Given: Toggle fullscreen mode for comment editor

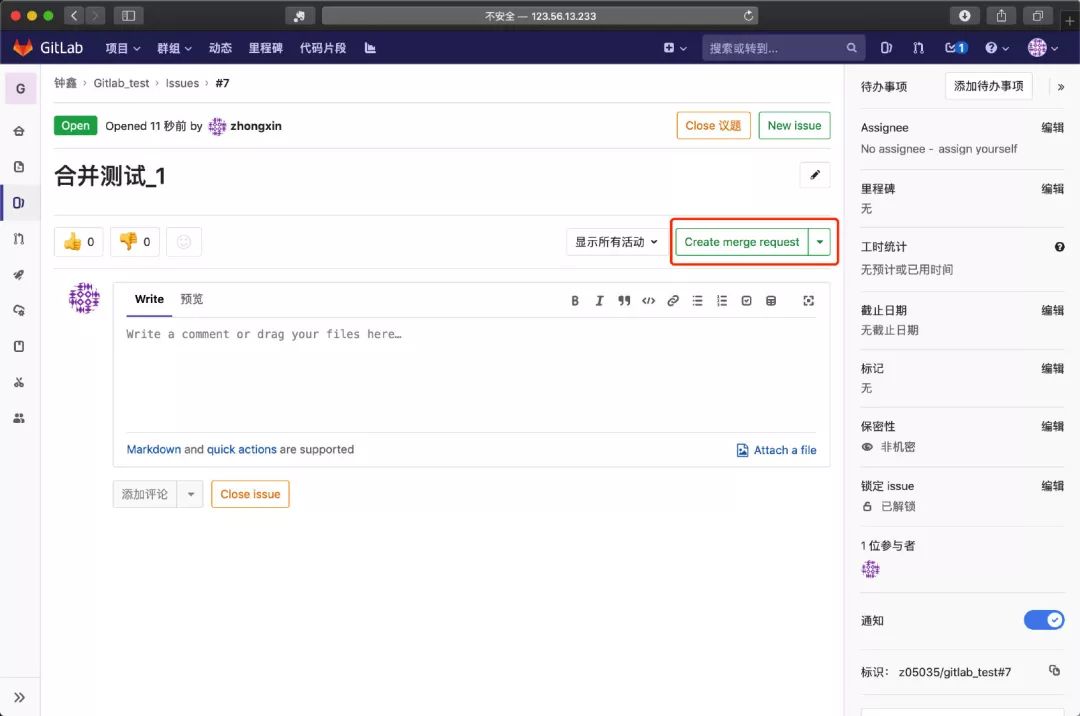Looking at the screenshot, I should [x=809, y=301].
